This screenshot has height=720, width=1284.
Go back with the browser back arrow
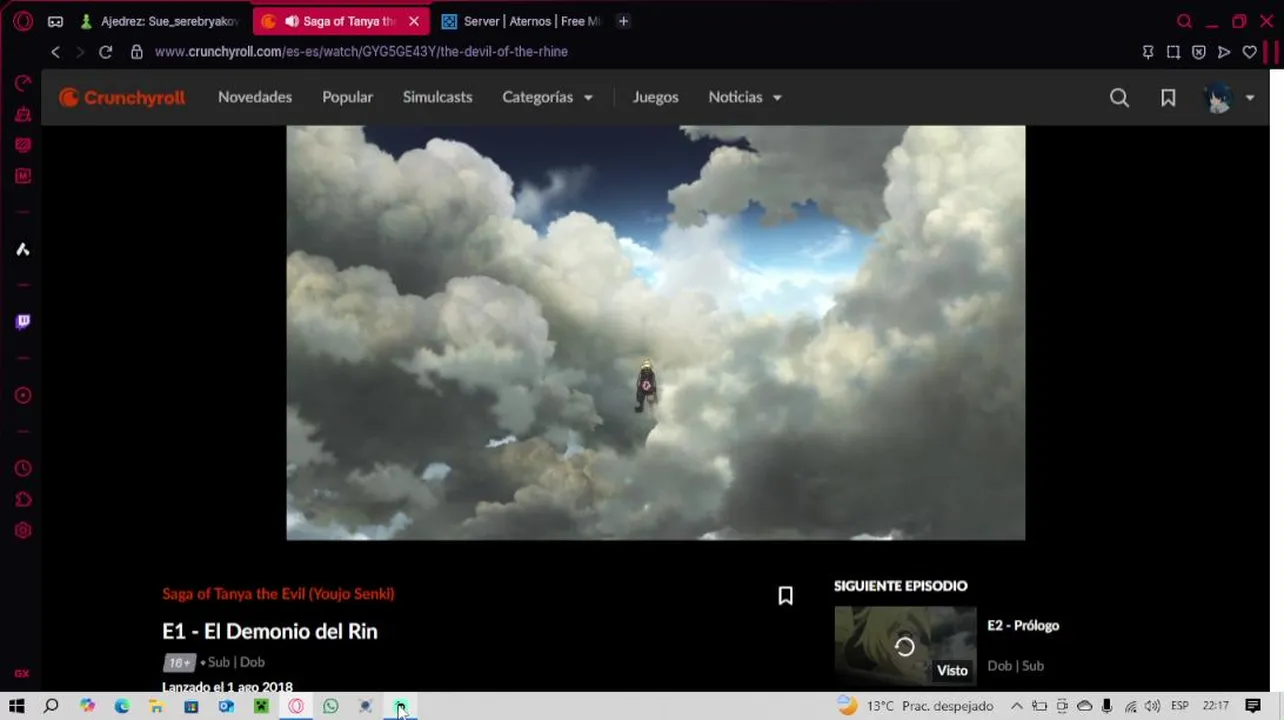(56, 52)
